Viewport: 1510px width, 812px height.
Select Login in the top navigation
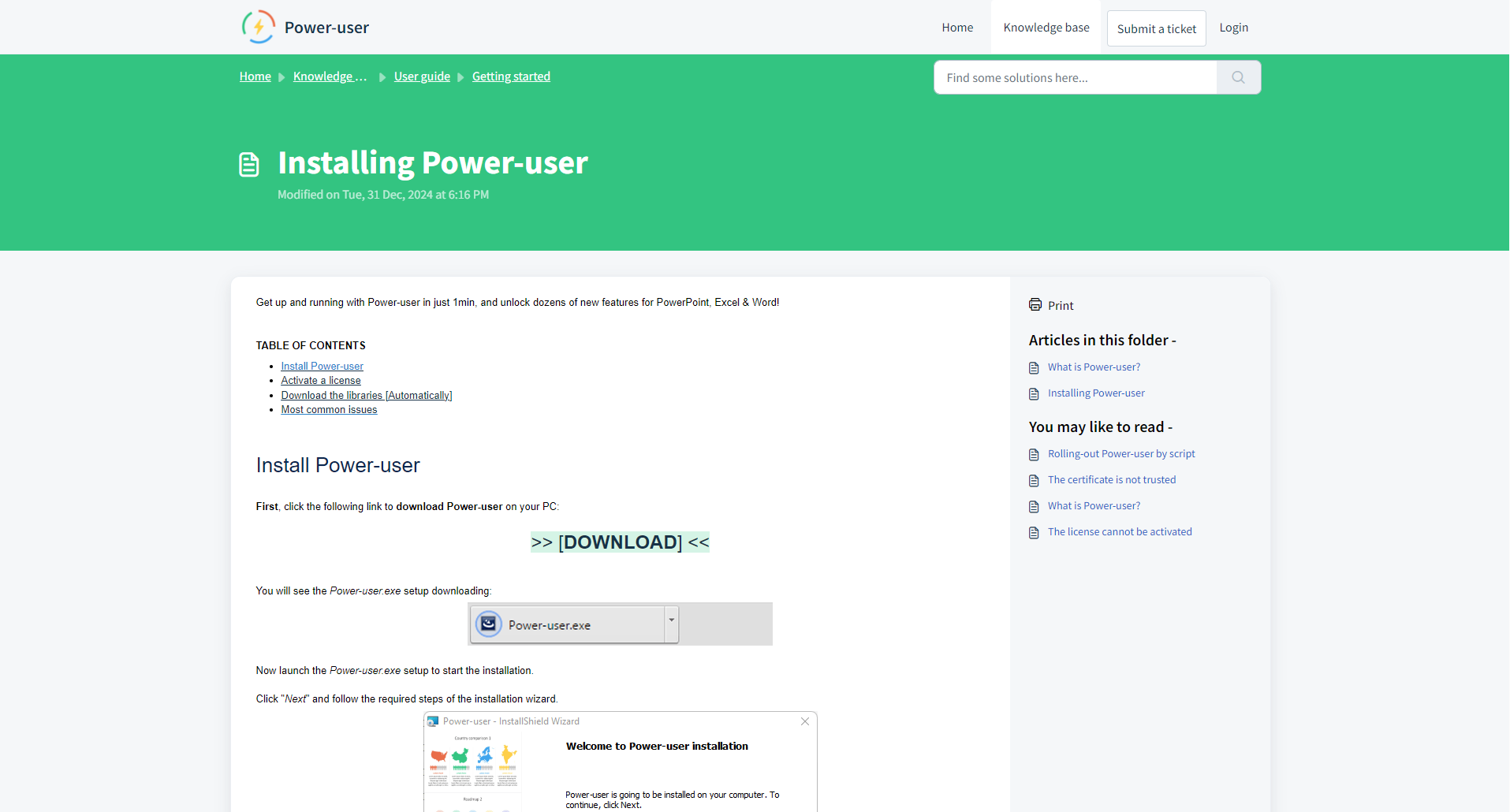tap(1233, 27)
